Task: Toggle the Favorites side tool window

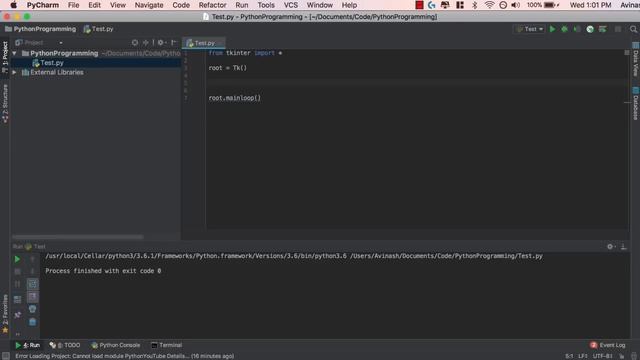Action: 5,313
